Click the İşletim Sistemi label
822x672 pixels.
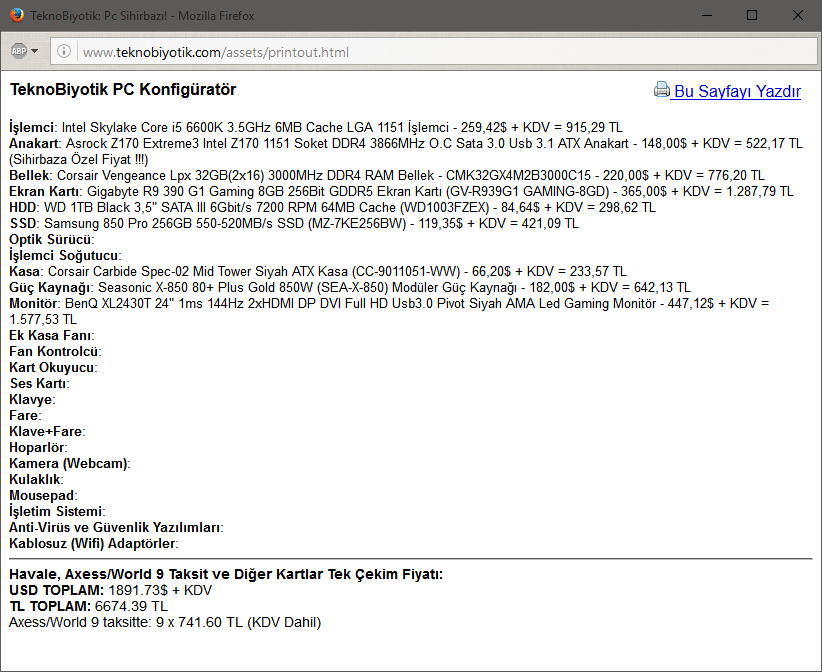click(57, 511)
